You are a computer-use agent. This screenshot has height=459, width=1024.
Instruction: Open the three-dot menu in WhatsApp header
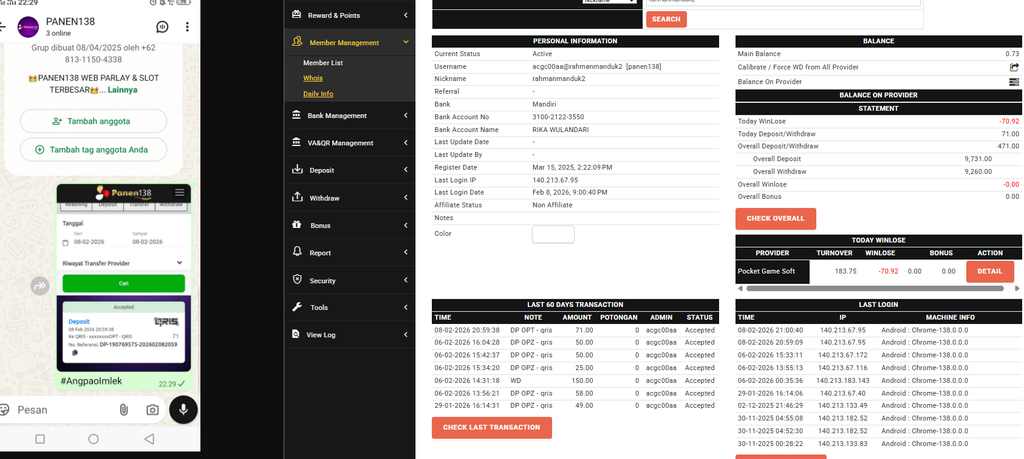187,27
